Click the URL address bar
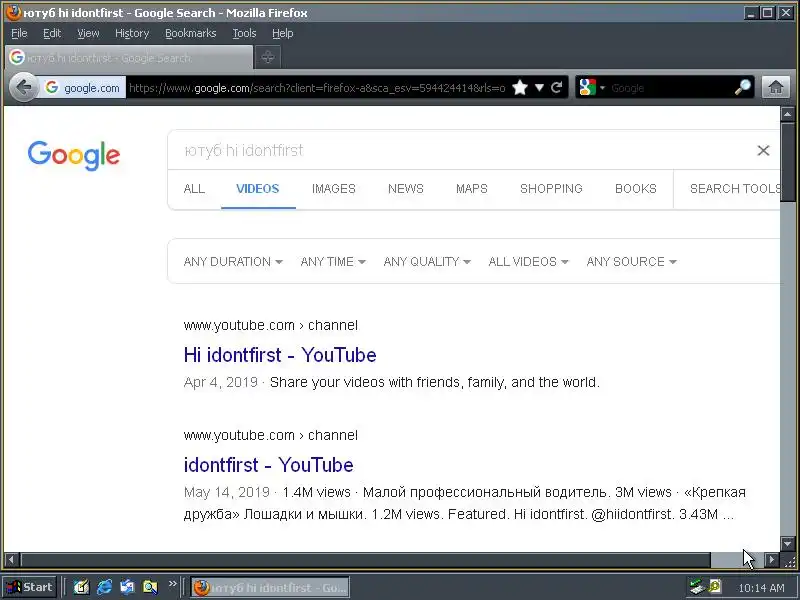 317,88
